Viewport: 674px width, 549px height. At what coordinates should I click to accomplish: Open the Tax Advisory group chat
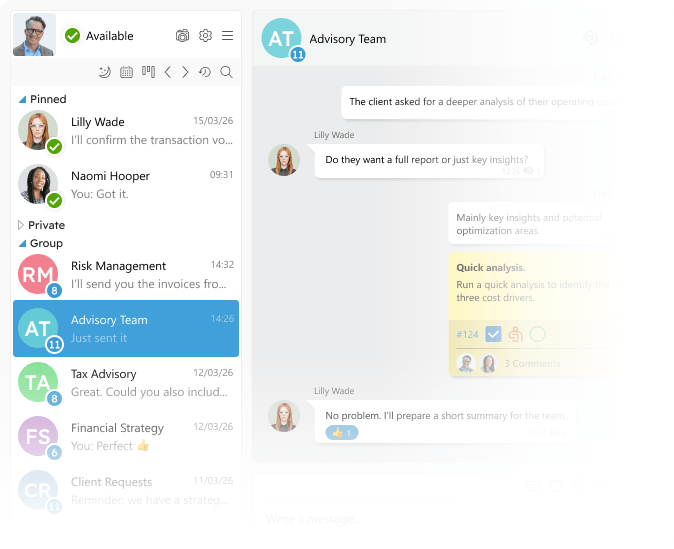126,383
